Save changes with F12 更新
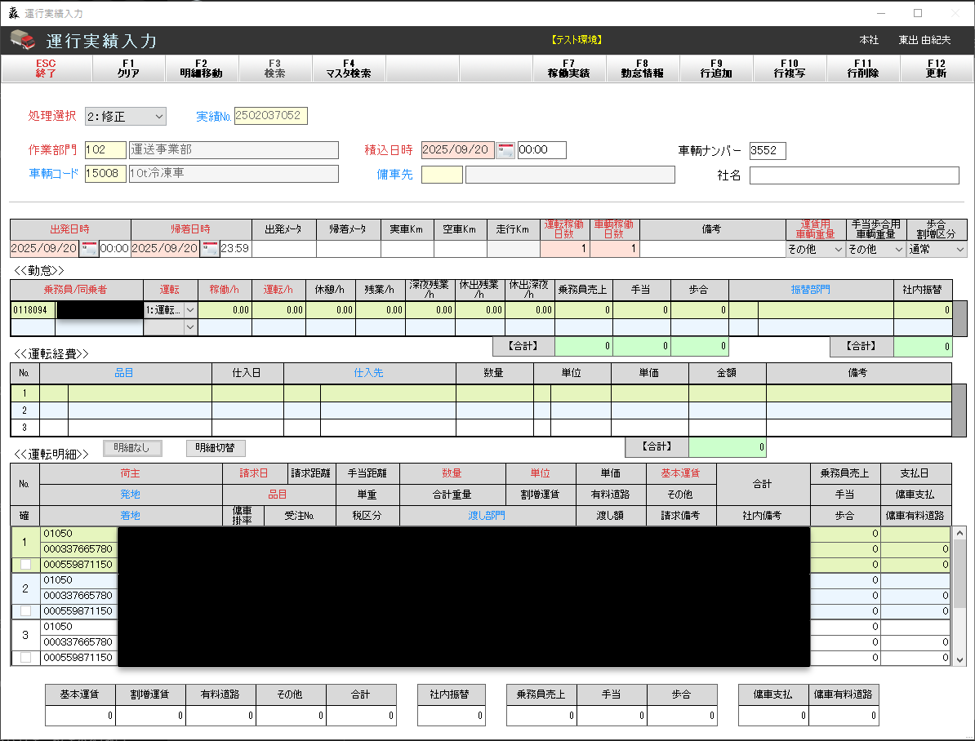 938,70
